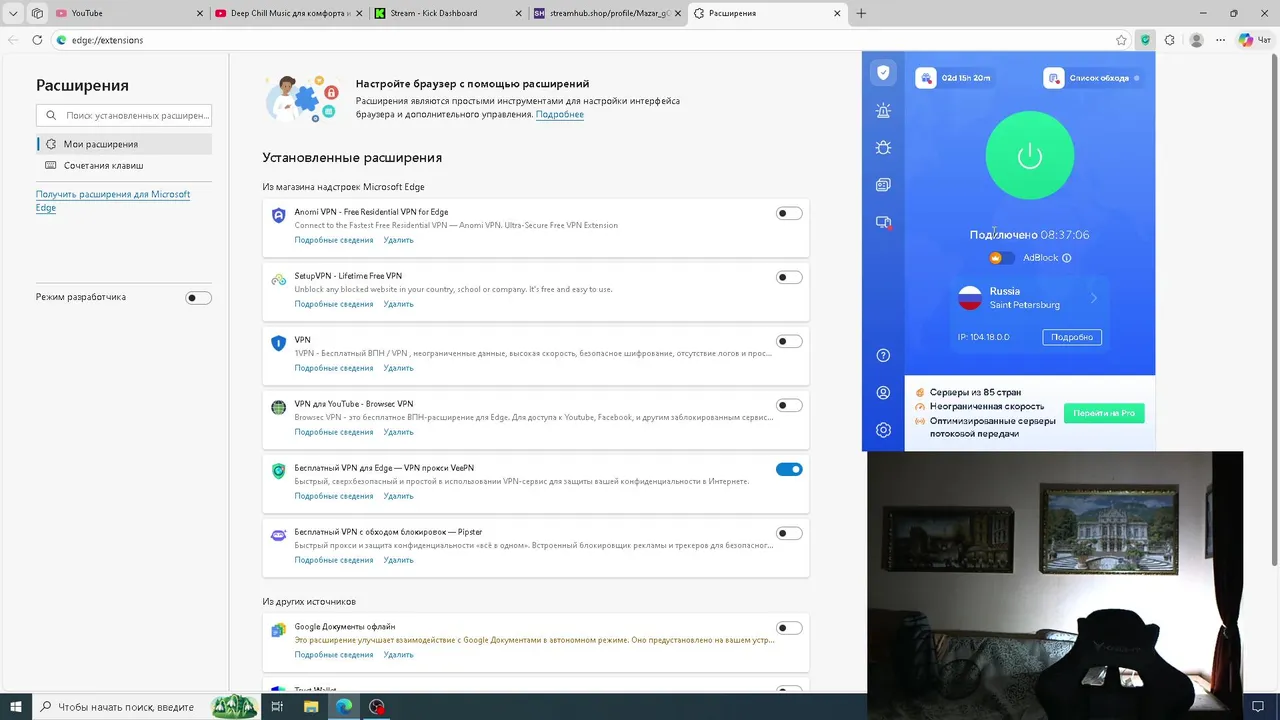The width and height of the screenshot is (1280, 720).
Task: Open the browser profile avatar
Action: (1196, 40)
